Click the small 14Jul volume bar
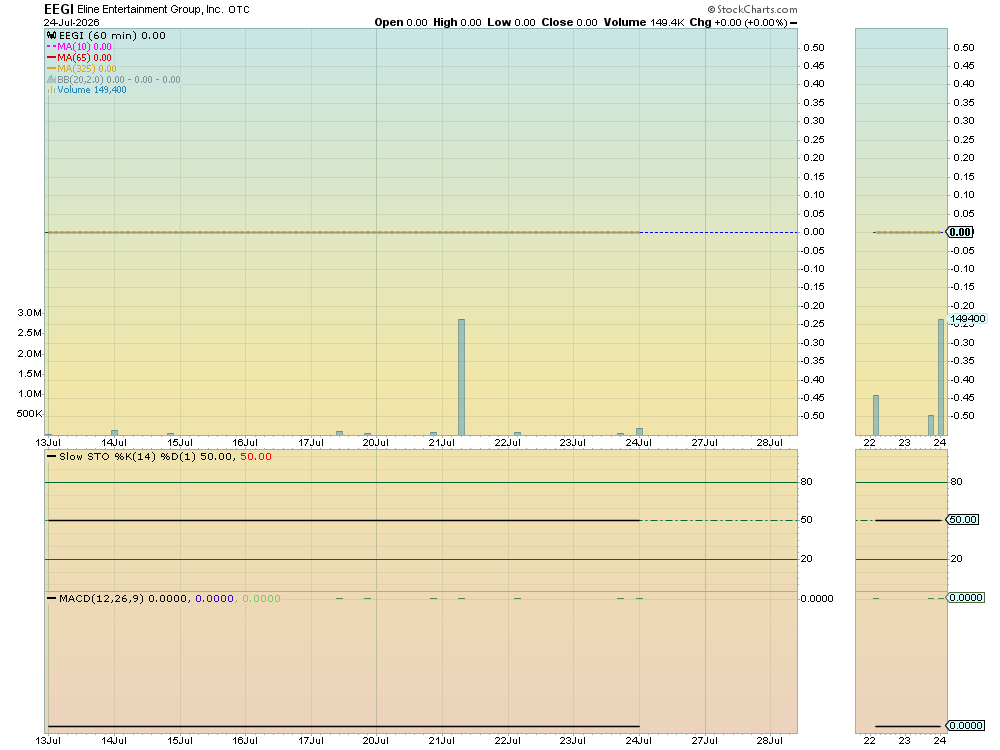Screen dimensions: 1000x750 pyautogui.click(x=115, y=432)
